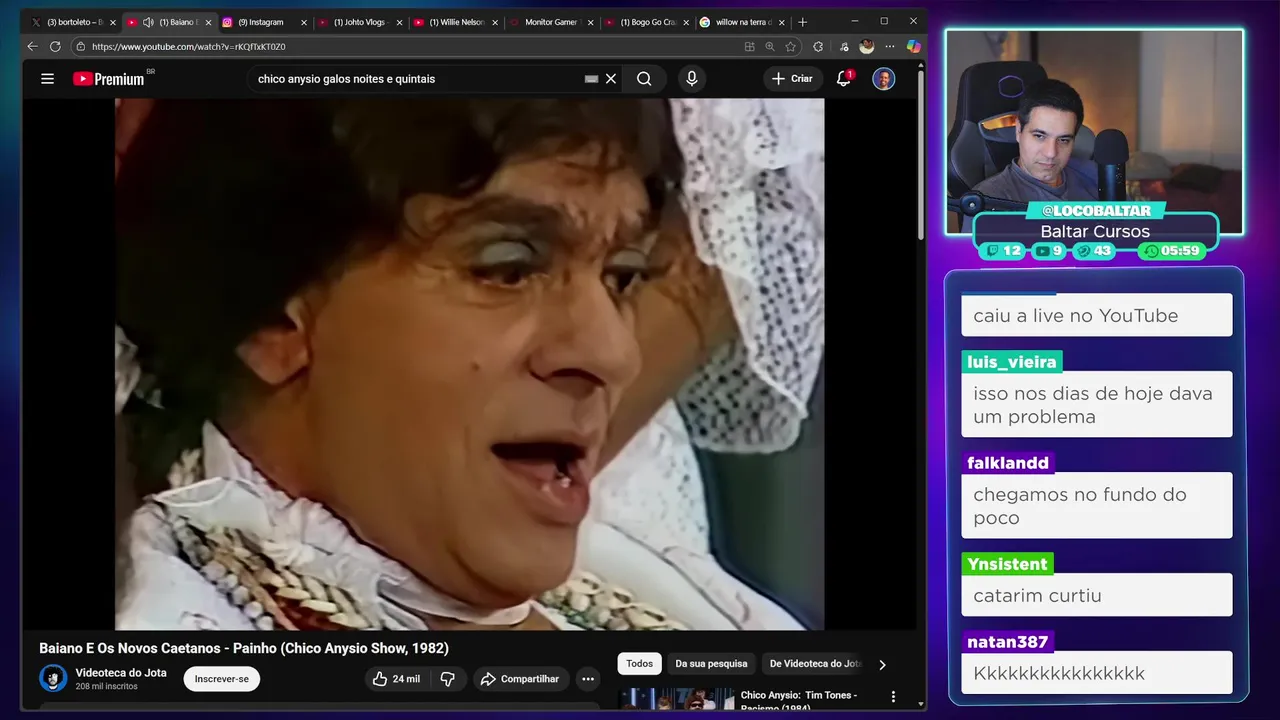Close the Willie Nelson tab
Image resolution: width=1280 pixels, height=720 pixels.
[x=495, y=22]
